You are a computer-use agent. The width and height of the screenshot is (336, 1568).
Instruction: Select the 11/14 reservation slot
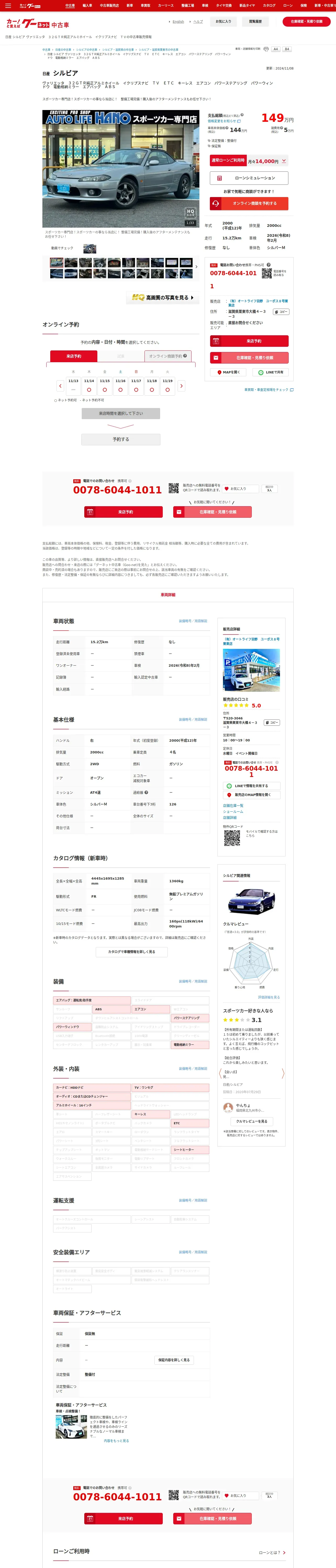point(89,386)
